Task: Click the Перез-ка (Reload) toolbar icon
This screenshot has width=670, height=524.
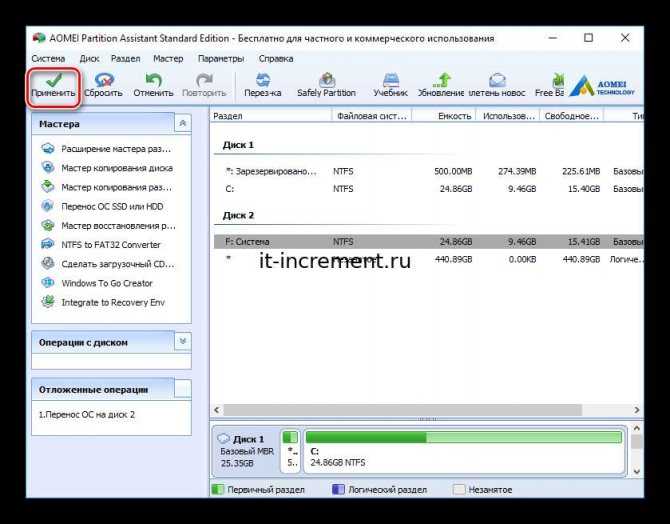Action: tap(263, 80)
